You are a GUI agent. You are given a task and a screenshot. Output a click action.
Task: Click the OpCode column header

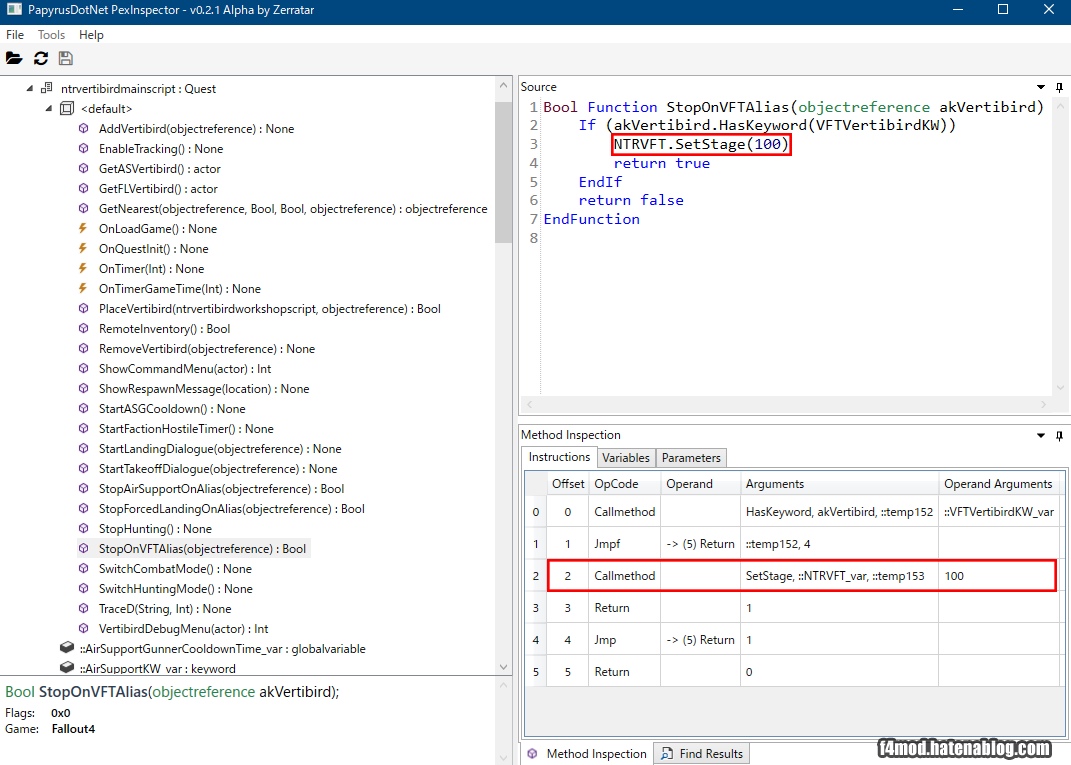[624, 484]
